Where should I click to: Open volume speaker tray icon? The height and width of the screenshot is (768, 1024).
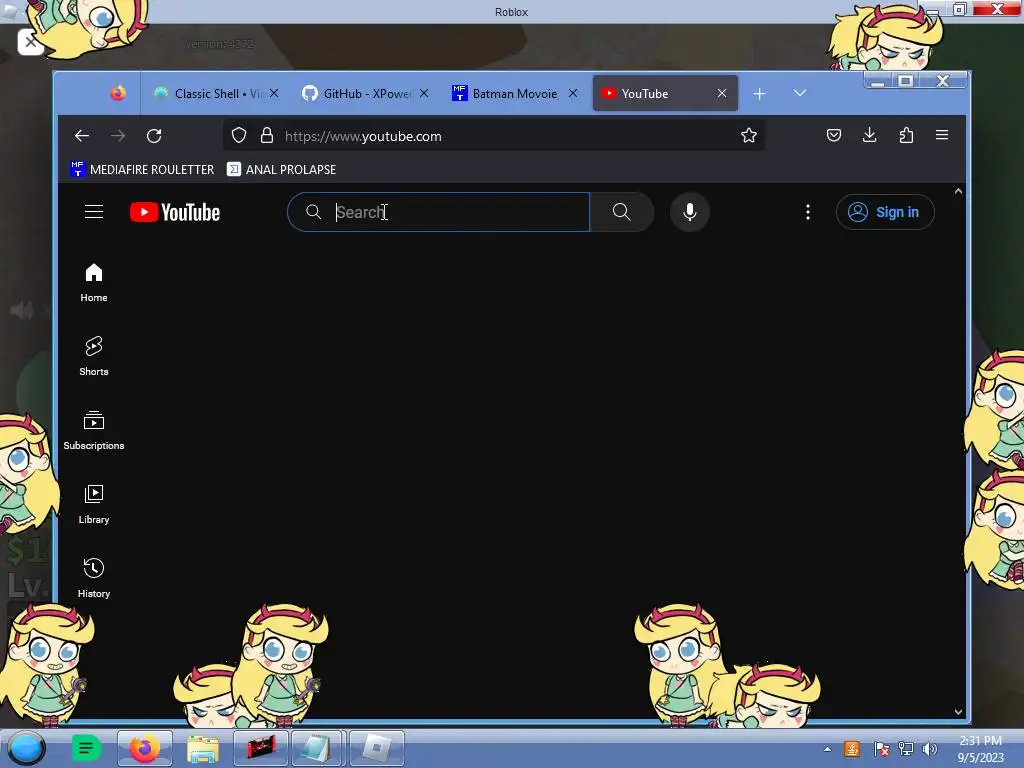tap(929, 749)
